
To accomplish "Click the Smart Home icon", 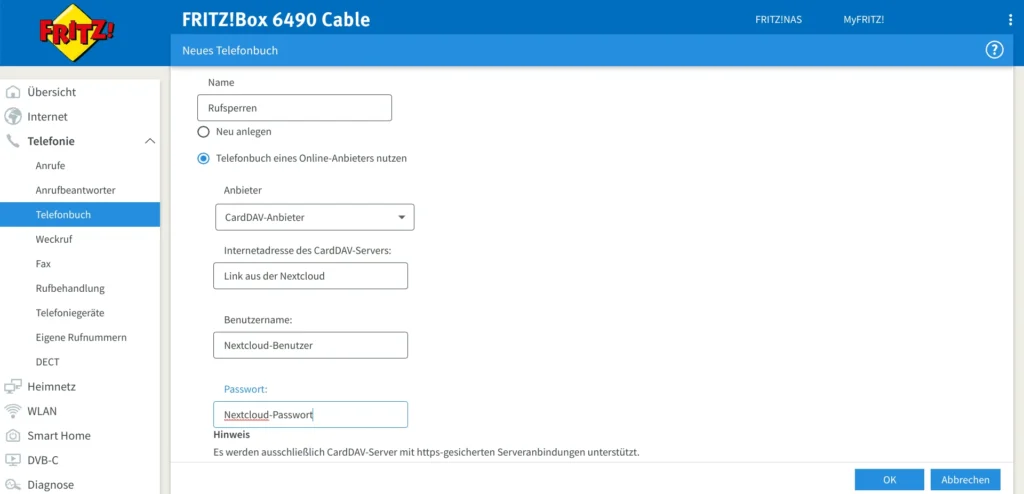I will tap(13, 436).
